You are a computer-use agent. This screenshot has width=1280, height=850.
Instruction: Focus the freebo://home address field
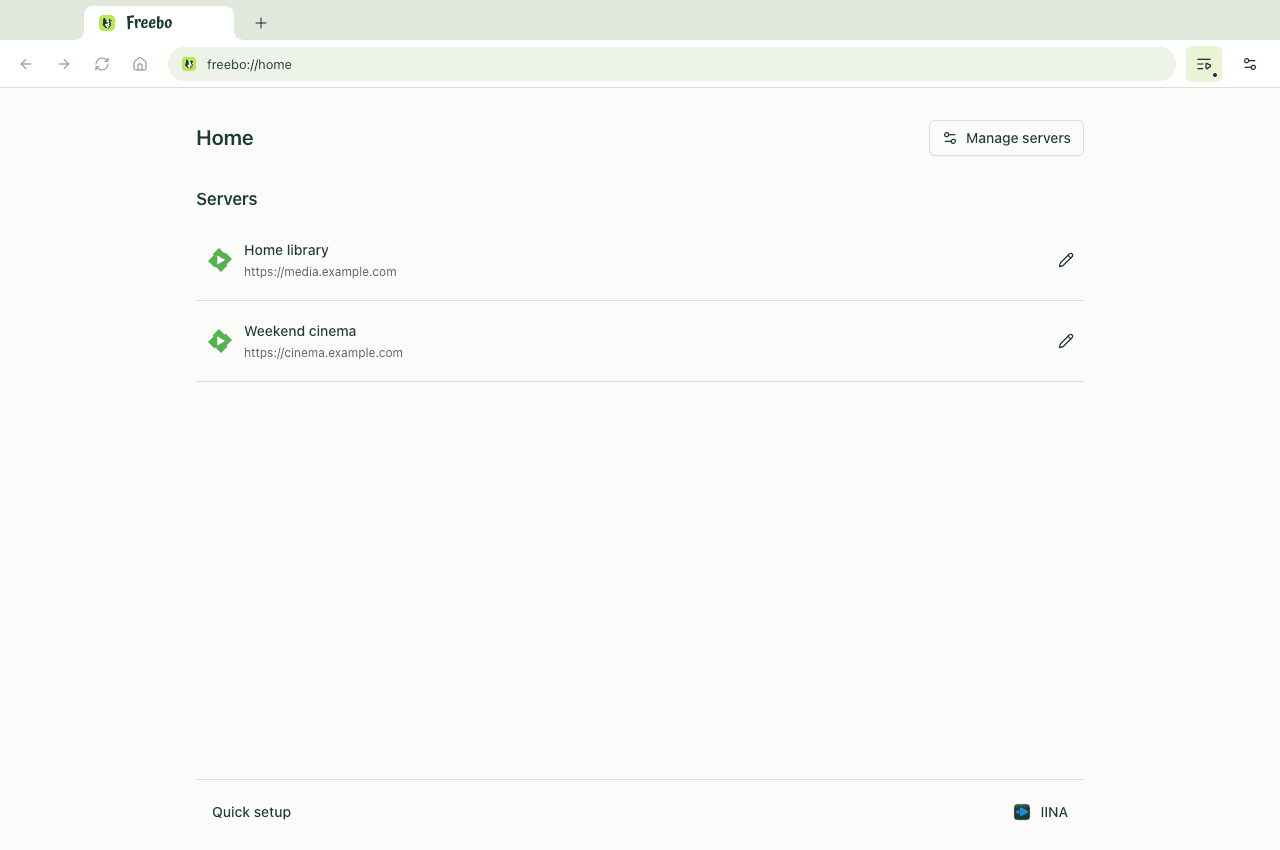point(672,64)
